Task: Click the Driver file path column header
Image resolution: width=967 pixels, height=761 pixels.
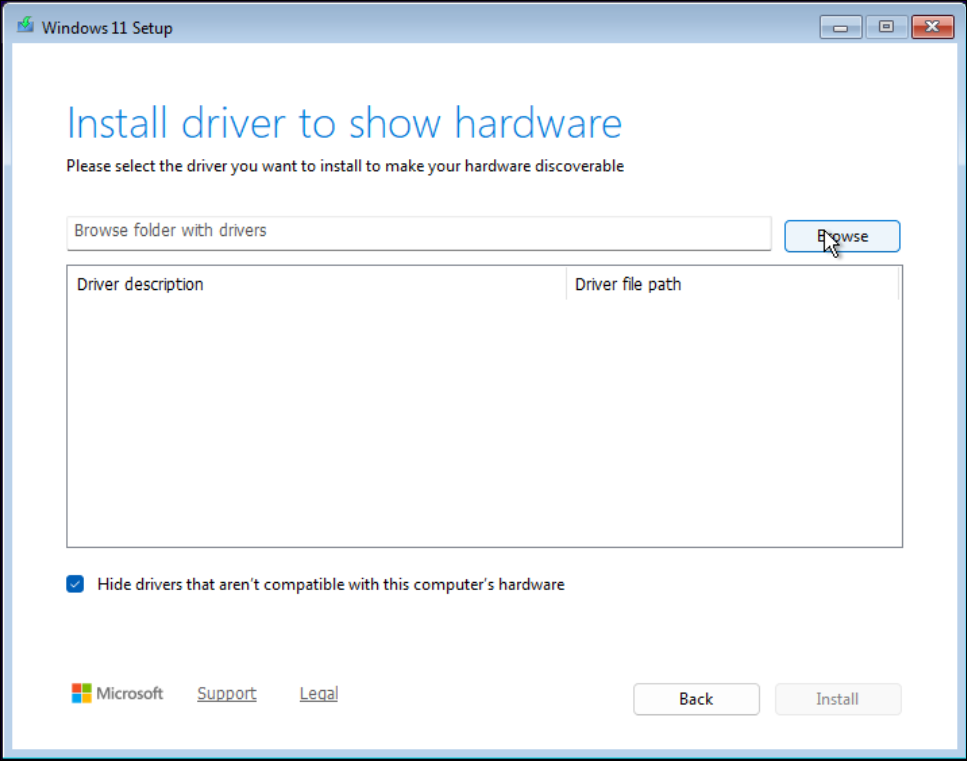Action: pyautogui.click(x=733, y=284)
